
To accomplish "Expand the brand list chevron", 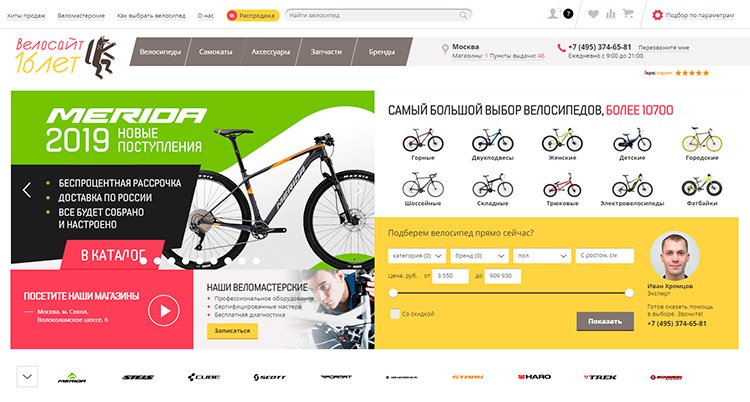I will point(27,377).
